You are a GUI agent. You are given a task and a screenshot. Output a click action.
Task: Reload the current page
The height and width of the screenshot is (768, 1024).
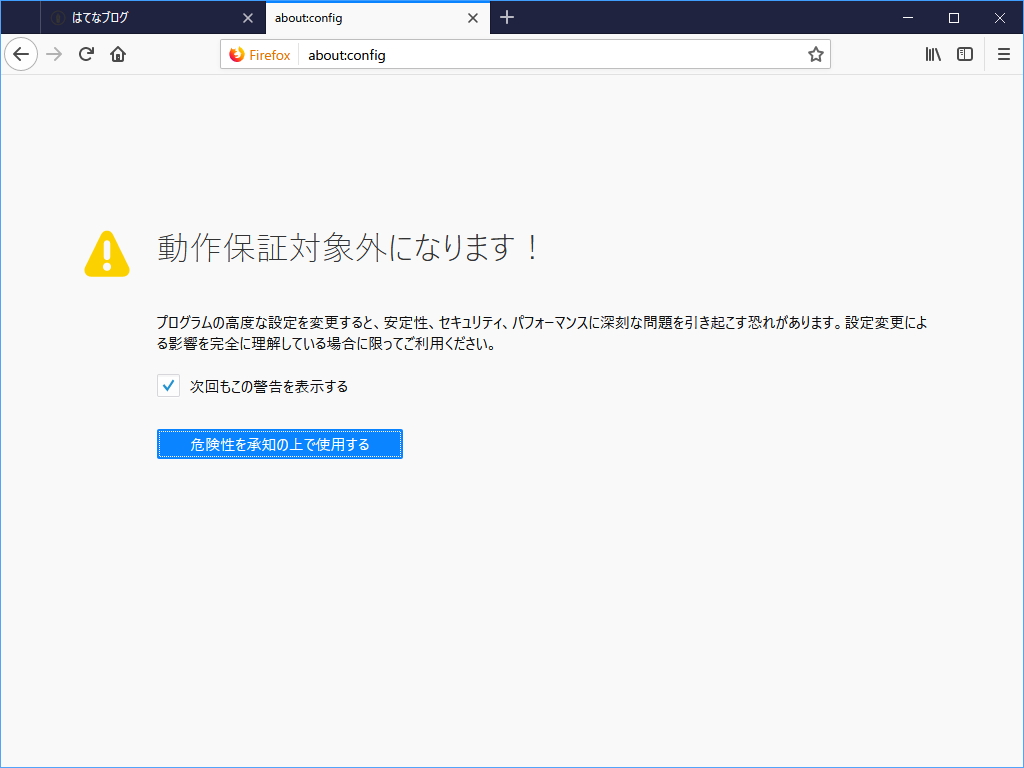(84, 54)
